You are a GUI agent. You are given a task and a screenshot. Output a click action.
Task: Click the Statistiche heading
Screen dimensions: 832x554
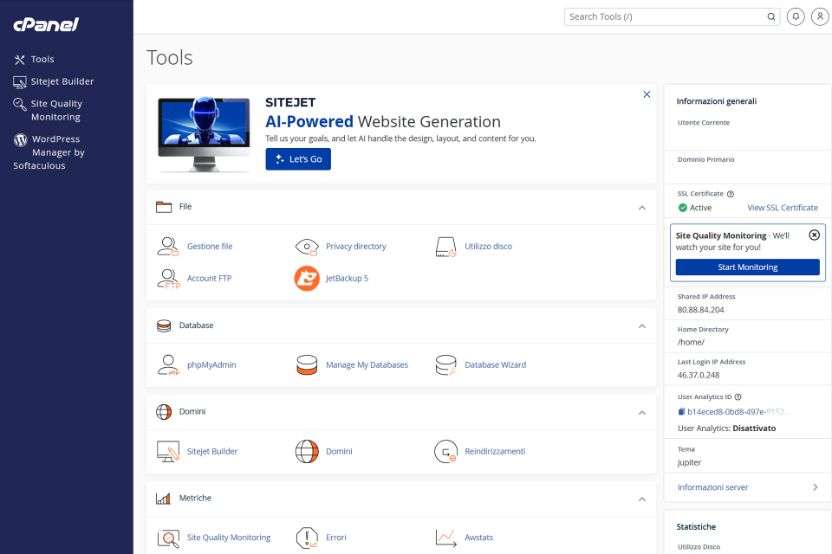coord(696,527)
